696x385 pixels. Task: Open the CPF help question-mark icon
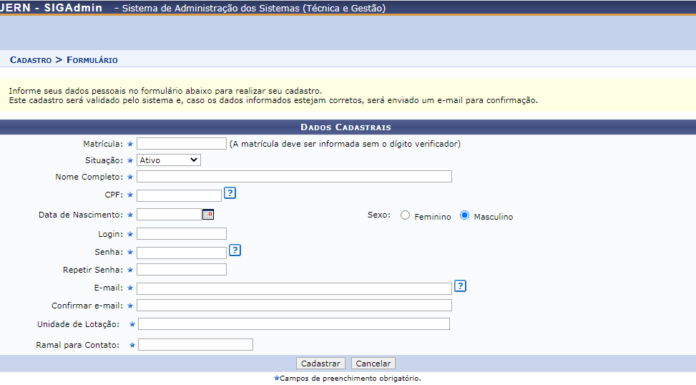(x=229, y=193)
